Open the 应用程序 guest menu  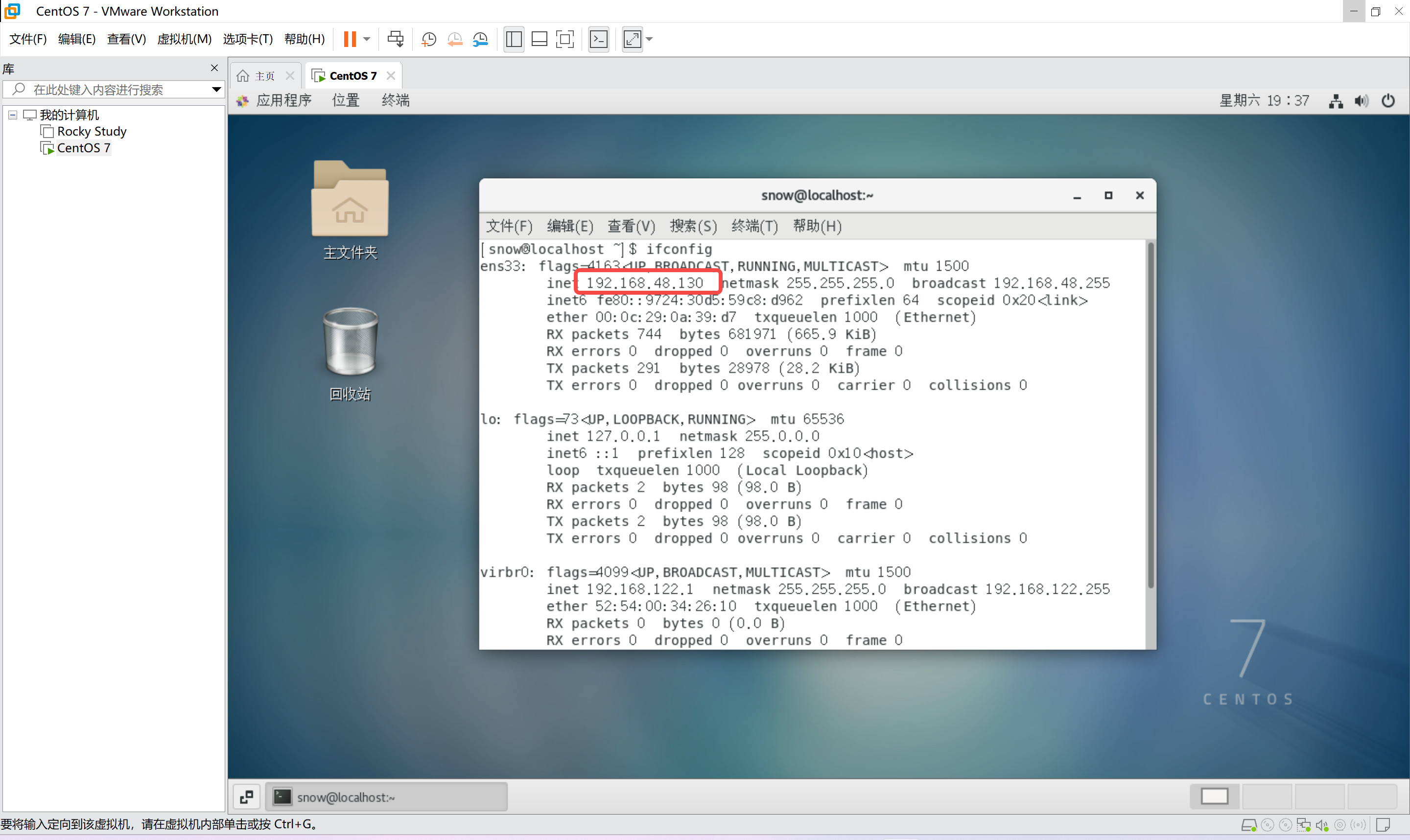pos(283,101)
